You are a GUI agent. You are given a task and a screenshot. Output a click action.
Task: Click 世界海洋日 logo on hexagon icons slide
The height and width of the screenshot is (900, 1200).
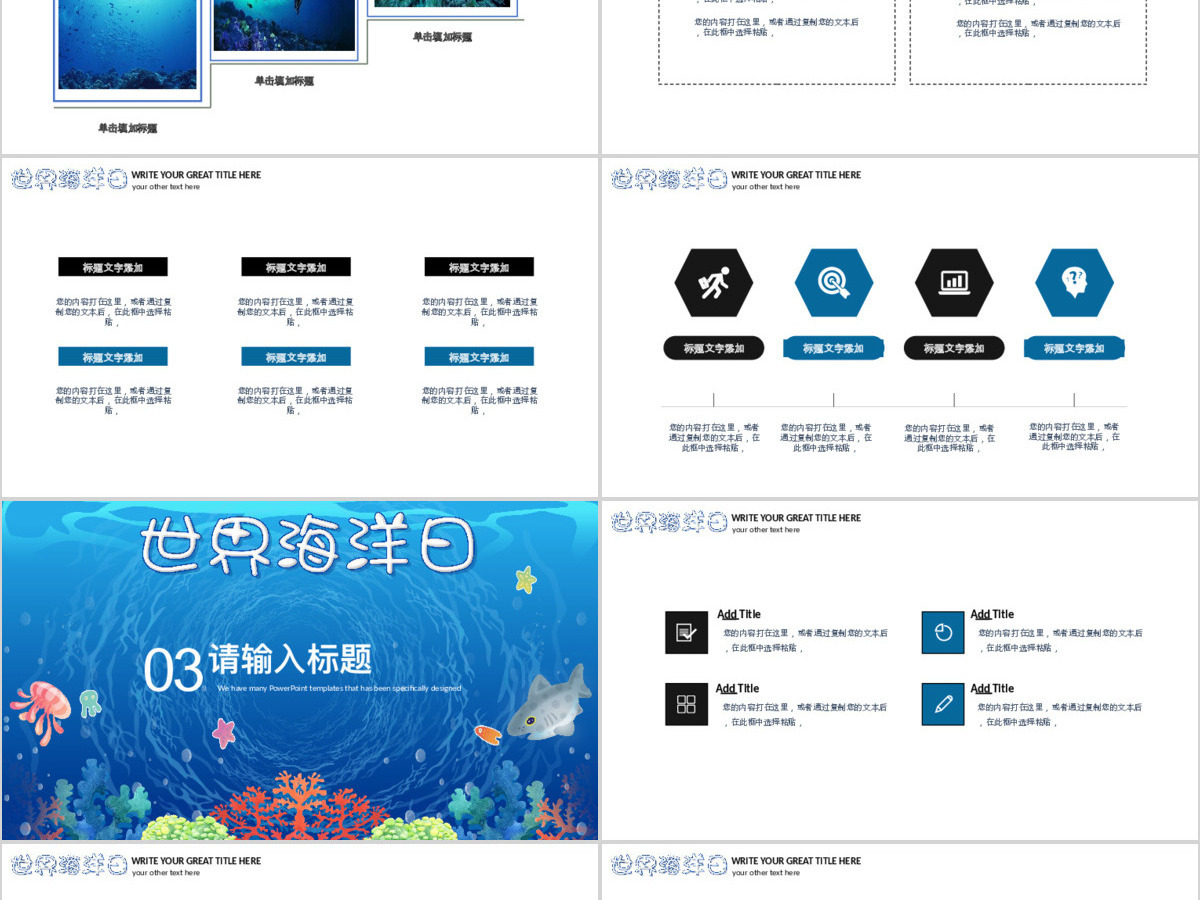click(x=669, y=179)
